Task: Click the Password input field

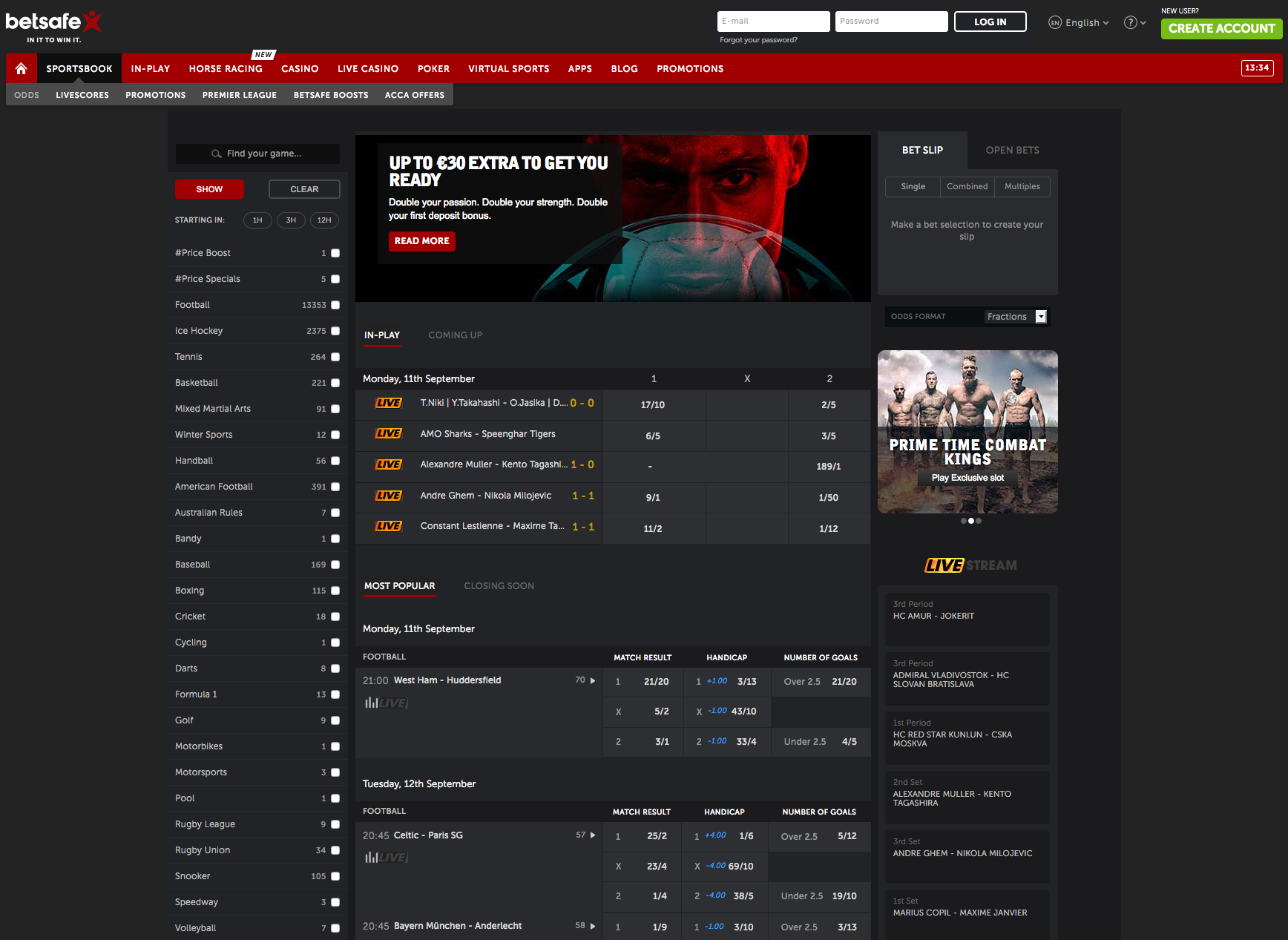Action: (892, 22)
